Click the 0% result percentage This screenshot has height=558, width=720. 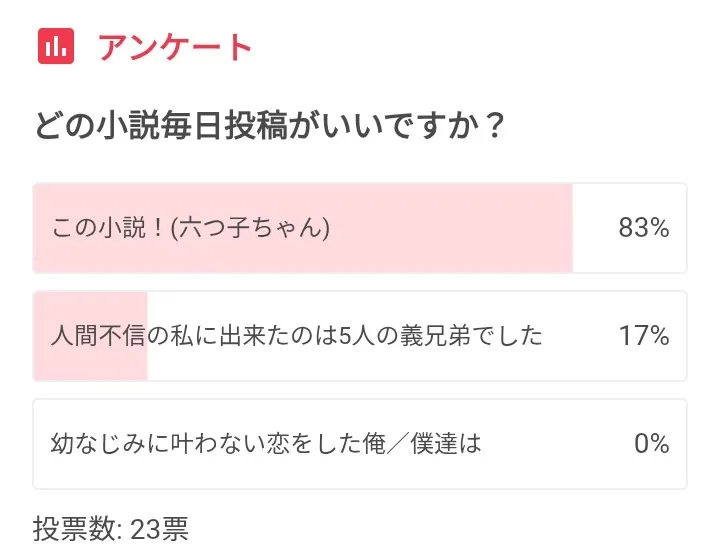651,443
